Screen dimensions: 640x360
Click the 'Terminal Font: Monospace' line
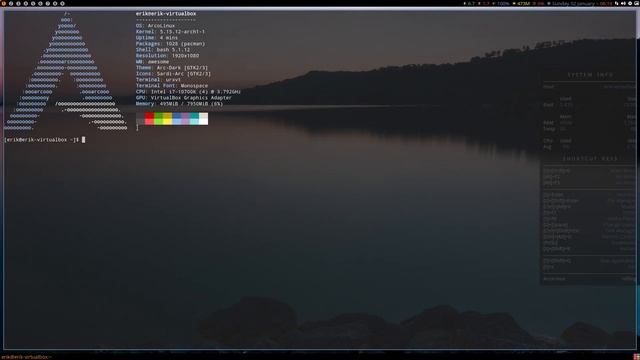click(172, 86)
